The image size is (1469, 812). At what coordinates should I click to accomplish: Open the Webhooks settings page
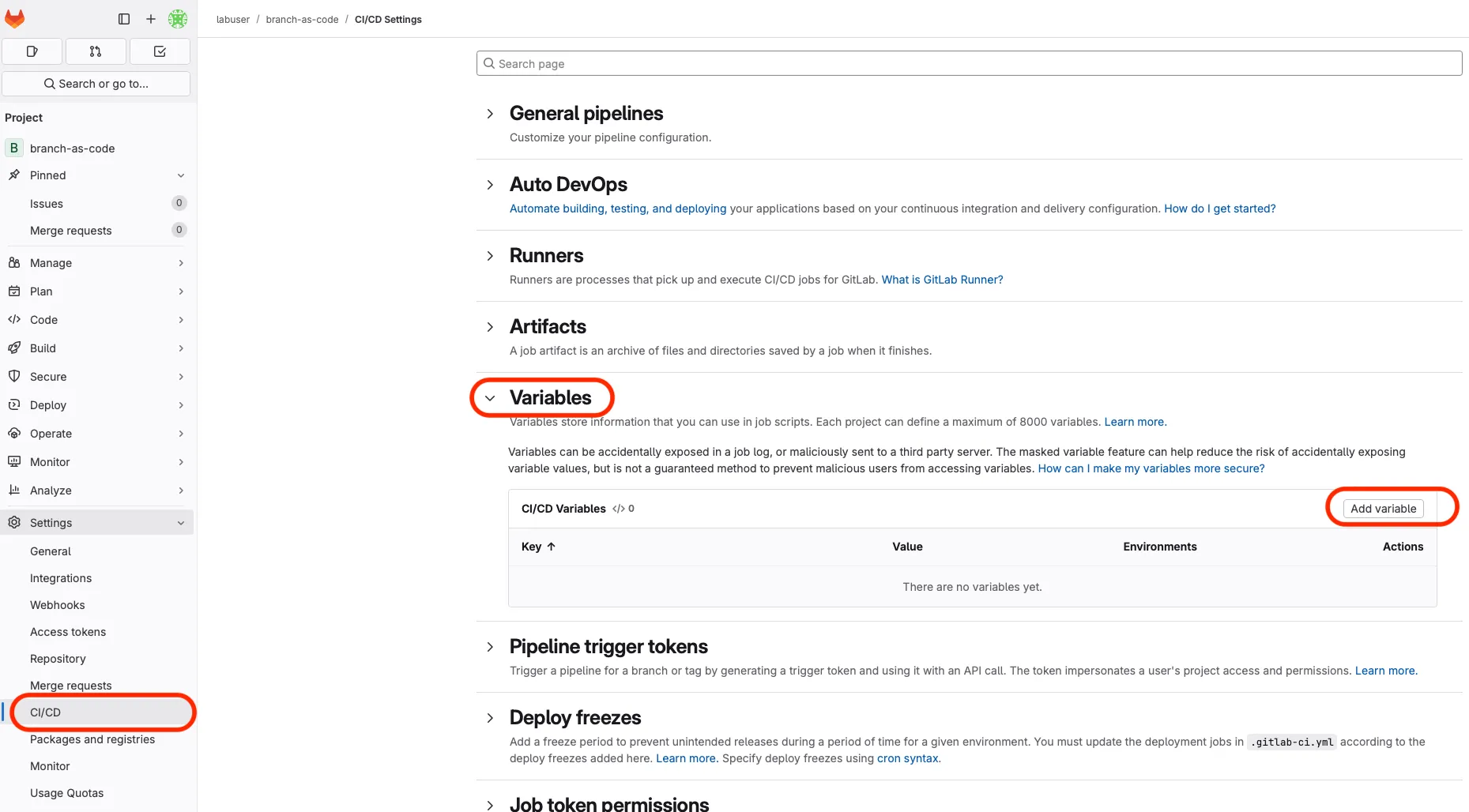(x=57, y=604)
